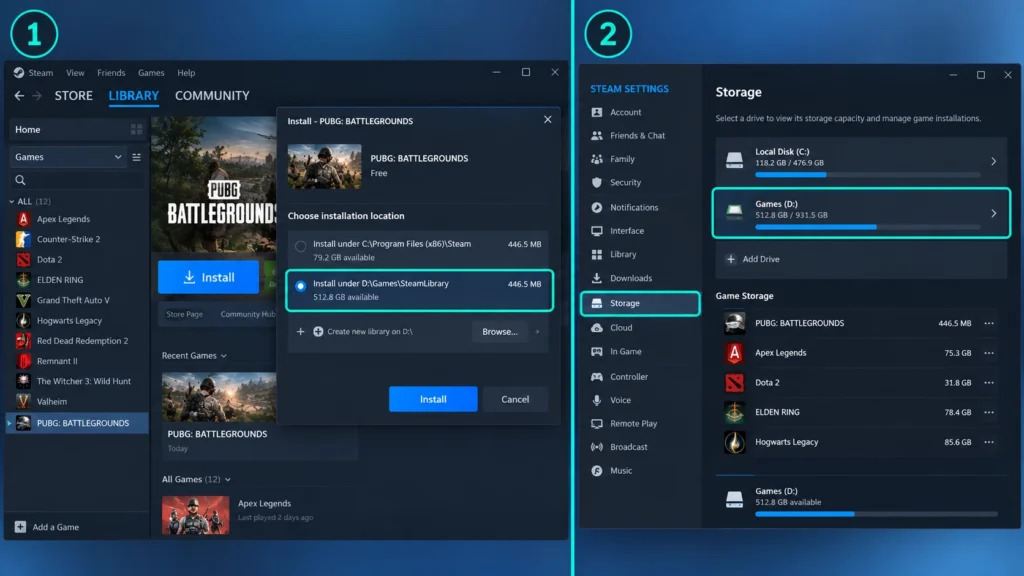Click the Notifications settings icon

596,207
